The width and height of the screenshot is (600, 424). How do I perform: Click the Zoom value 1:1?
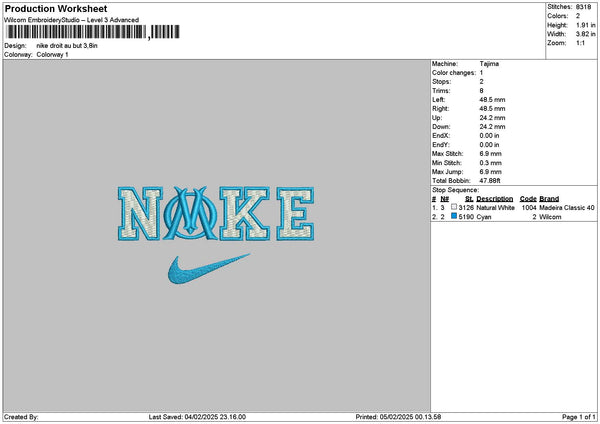(580, 43)
